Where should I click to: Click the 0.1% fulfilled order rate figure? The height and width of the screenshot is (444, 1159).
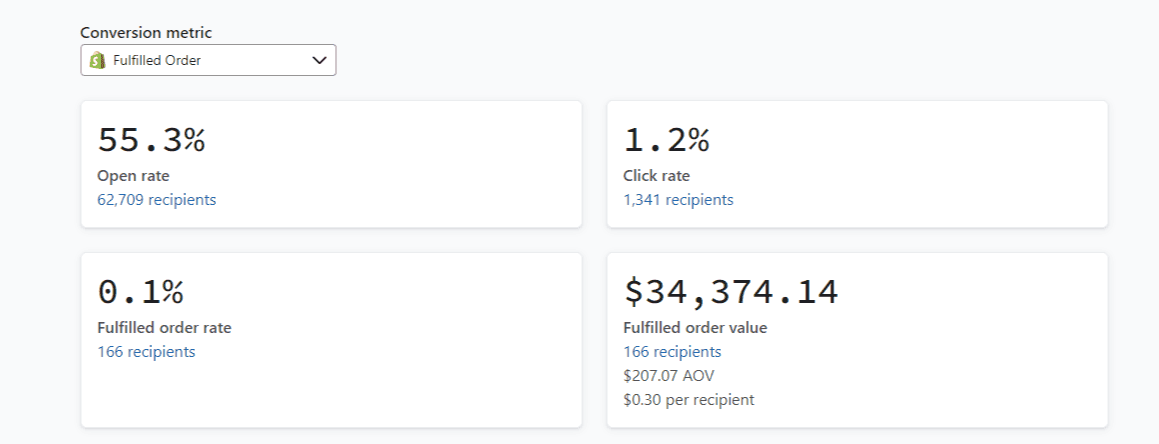coord(140,292)
